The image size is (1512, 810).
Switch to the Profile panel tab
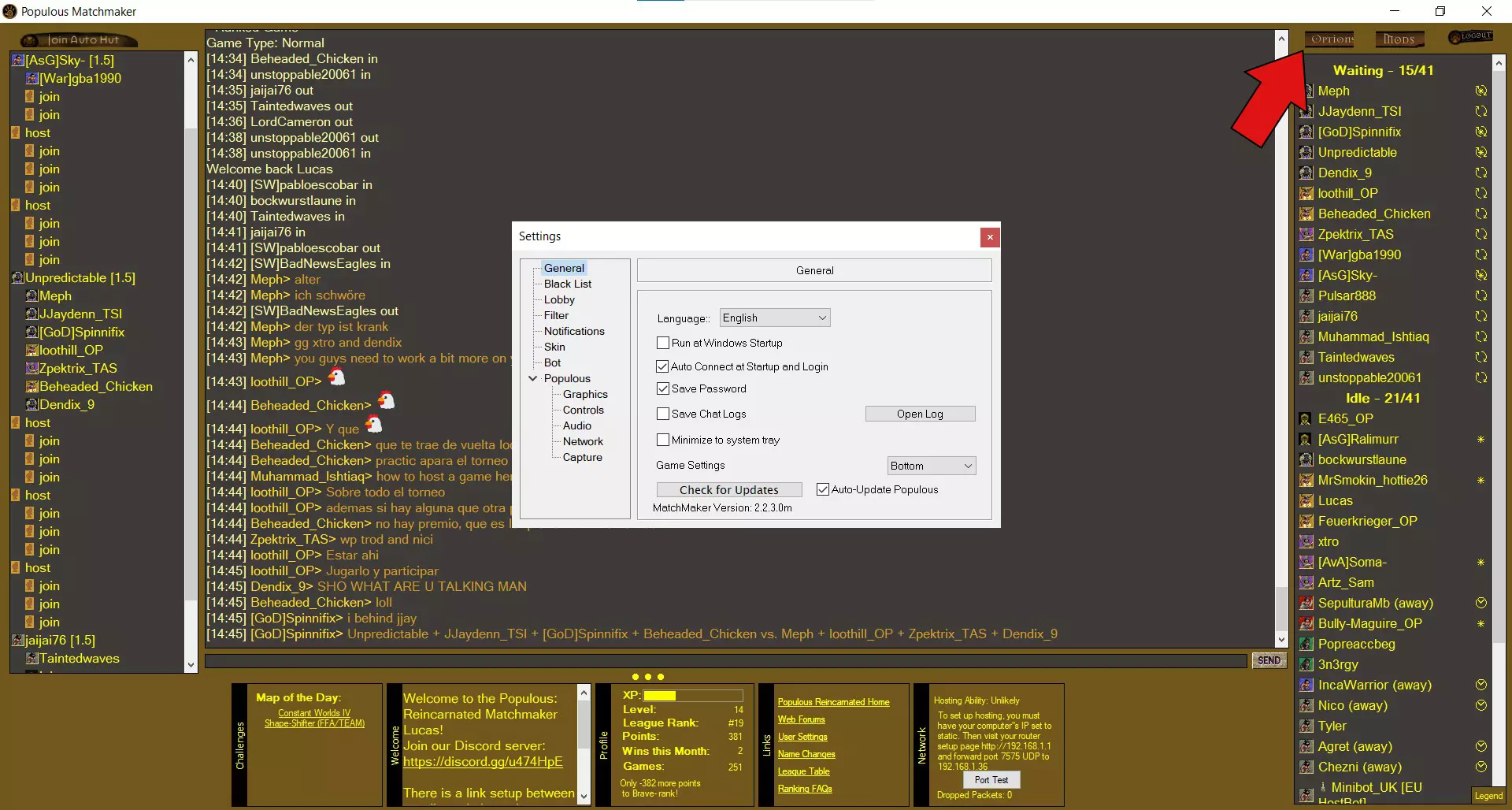click(604, 745)
